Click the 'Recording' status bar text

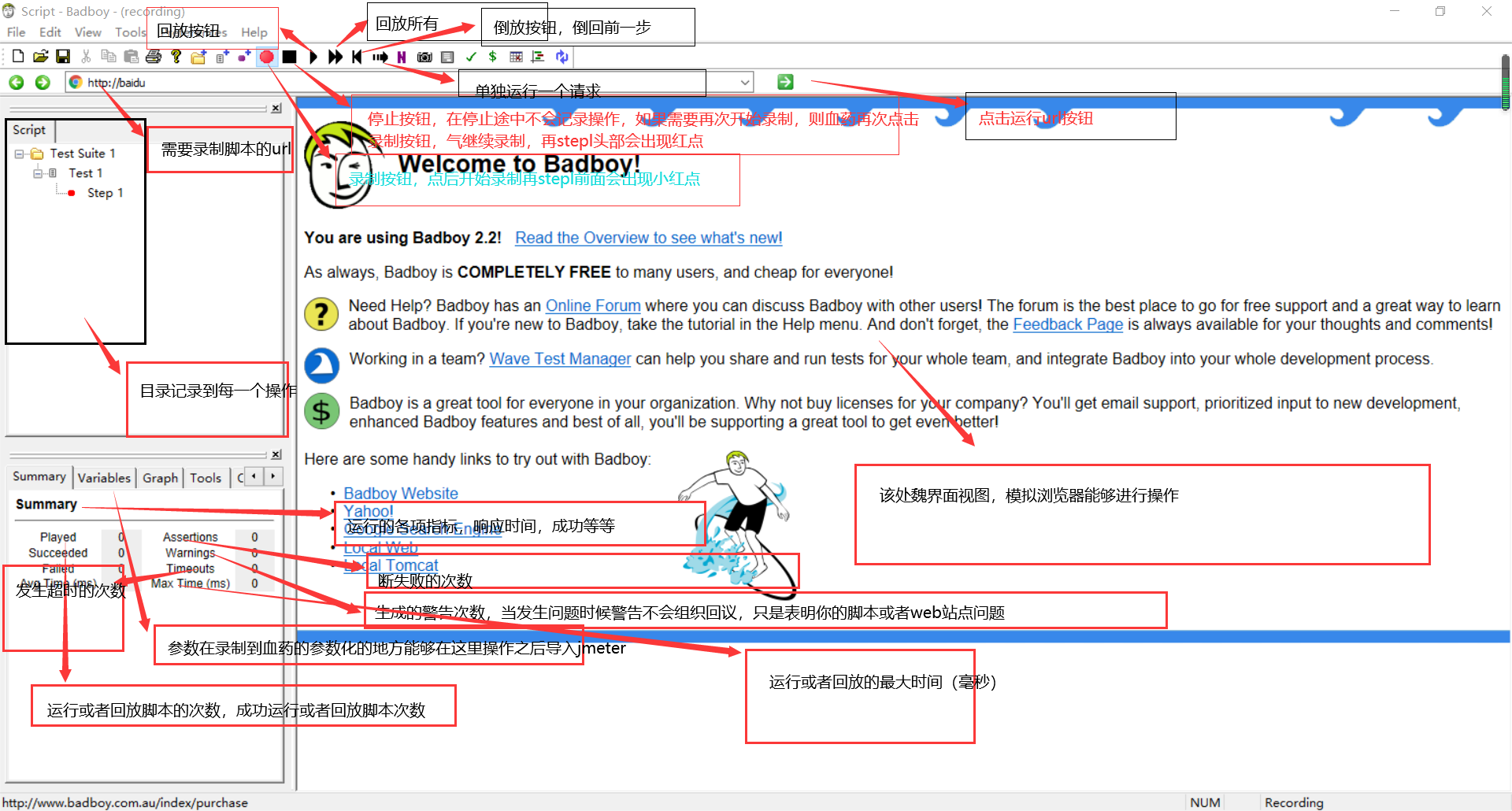click(1294, 802)
